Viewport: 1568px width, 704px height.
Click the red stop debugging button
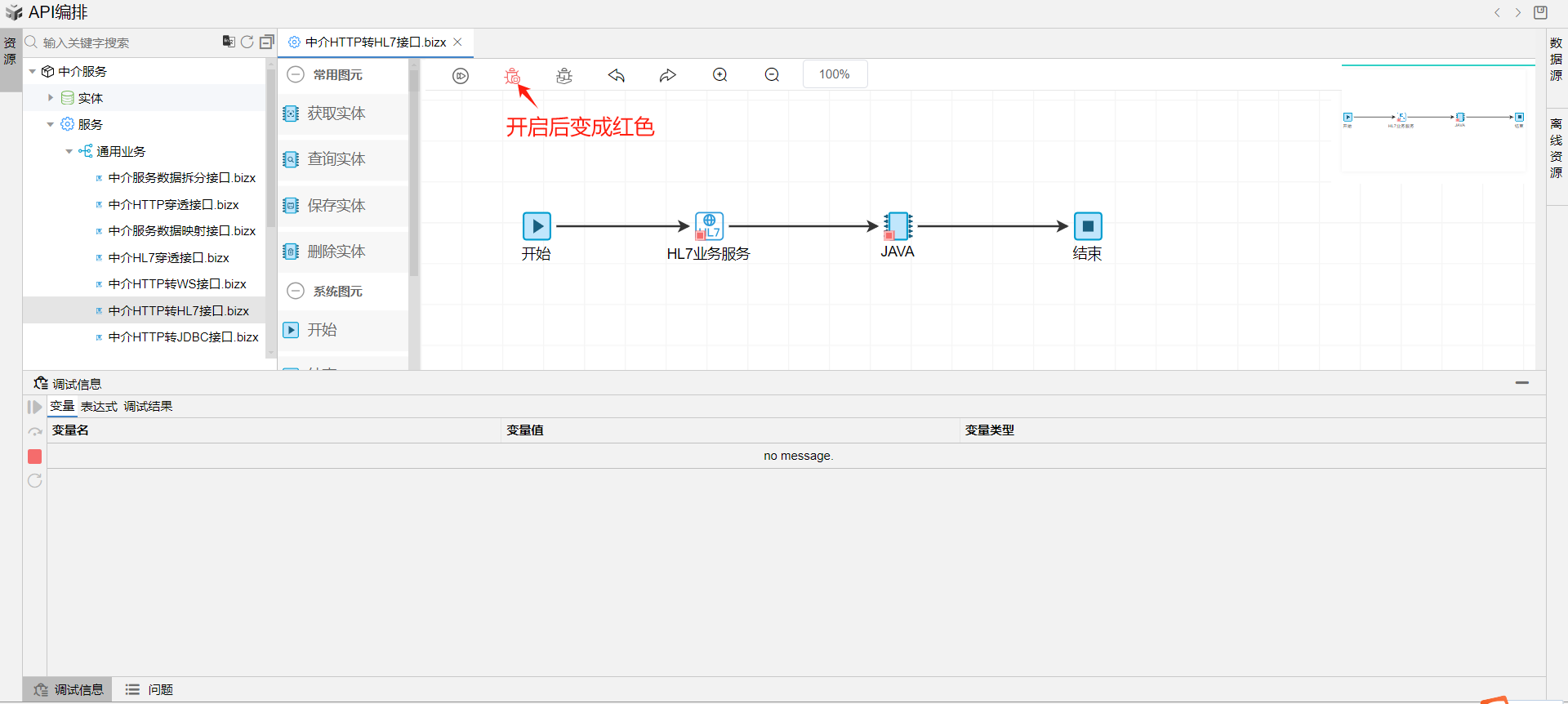coord(34,457)
